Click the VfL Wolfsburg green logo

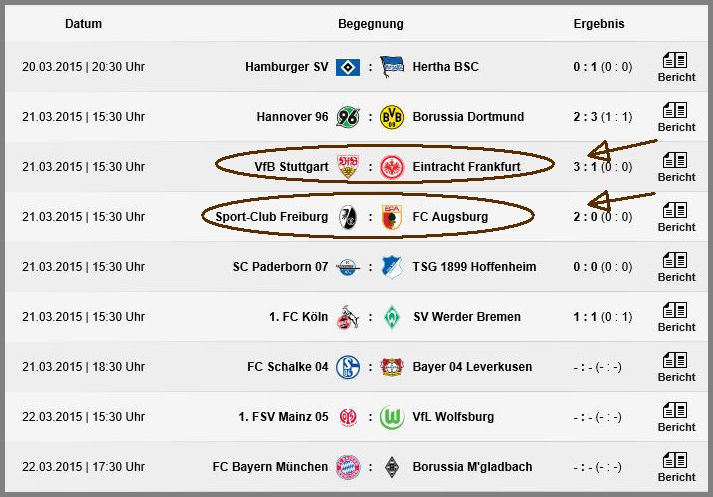pos(392,417)
